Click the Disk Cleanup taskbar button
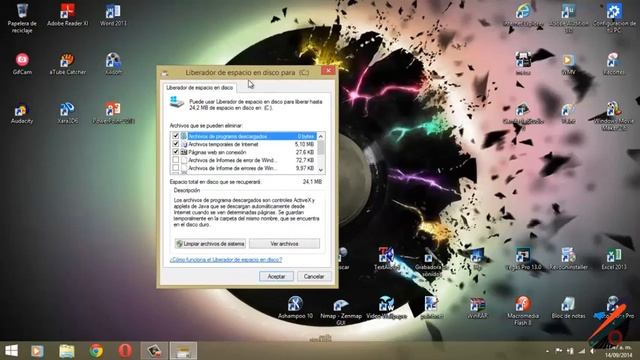Image resolution: width=640 pixels, height=360 pixels. pos(183,351)
